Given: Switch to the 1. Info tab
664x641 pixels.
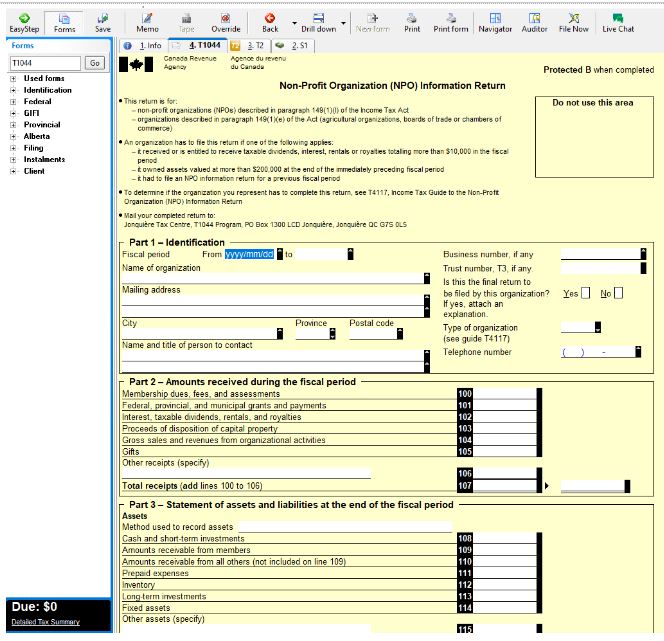Looking at the screenshot, I should (144, 45).
